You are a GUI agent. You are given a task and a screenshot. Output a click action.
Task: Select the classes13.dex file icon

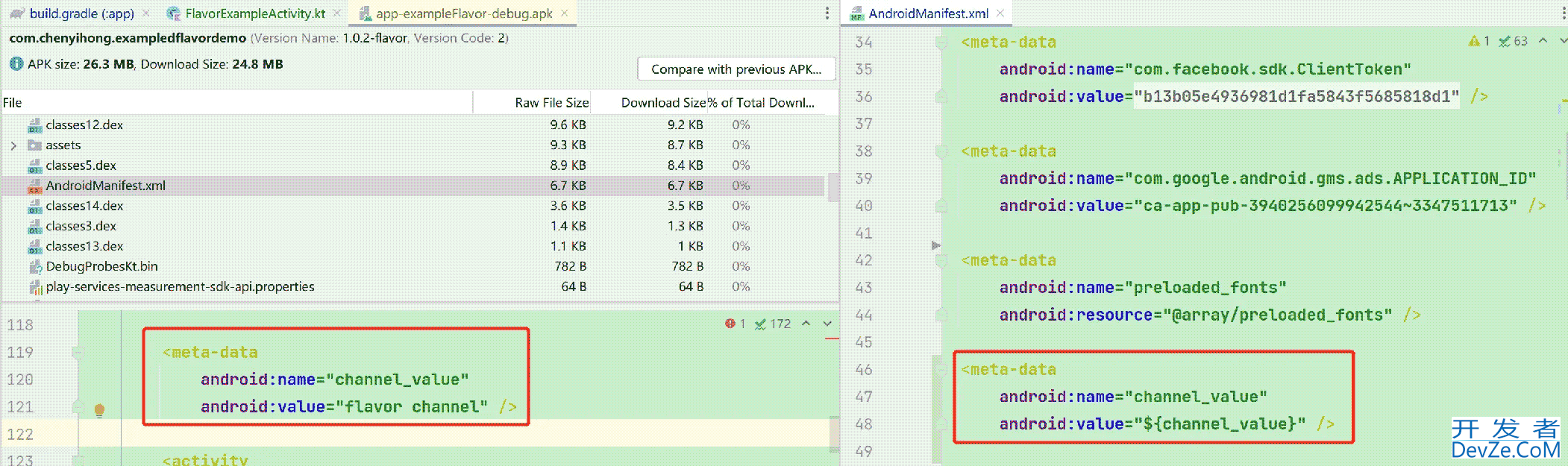(x=34, y=246)
